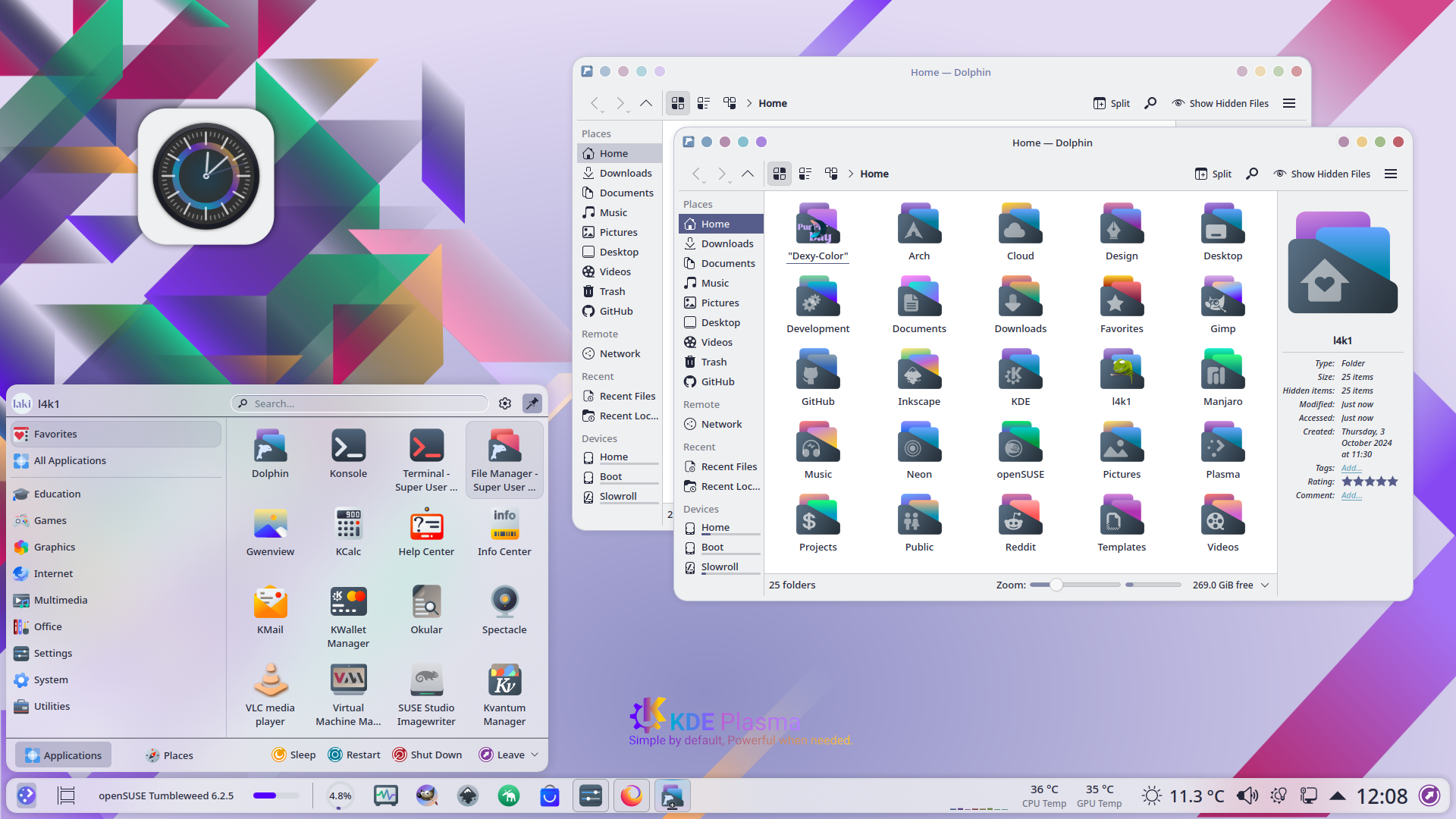The width and height of the screenshot is (1456, 819).
Task: Select All Applications category
Action: [116, 460]
